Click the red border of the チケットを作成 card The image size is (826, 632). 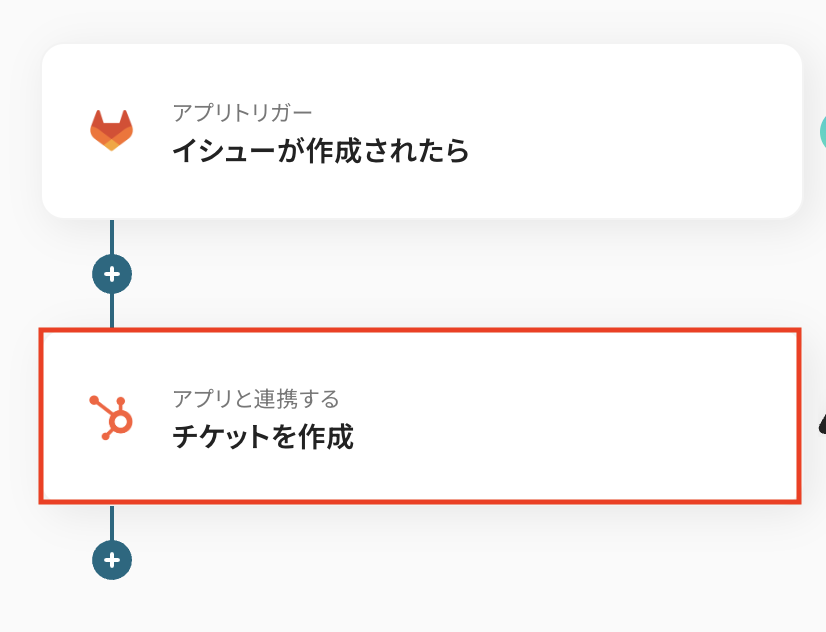pos(420,331)
